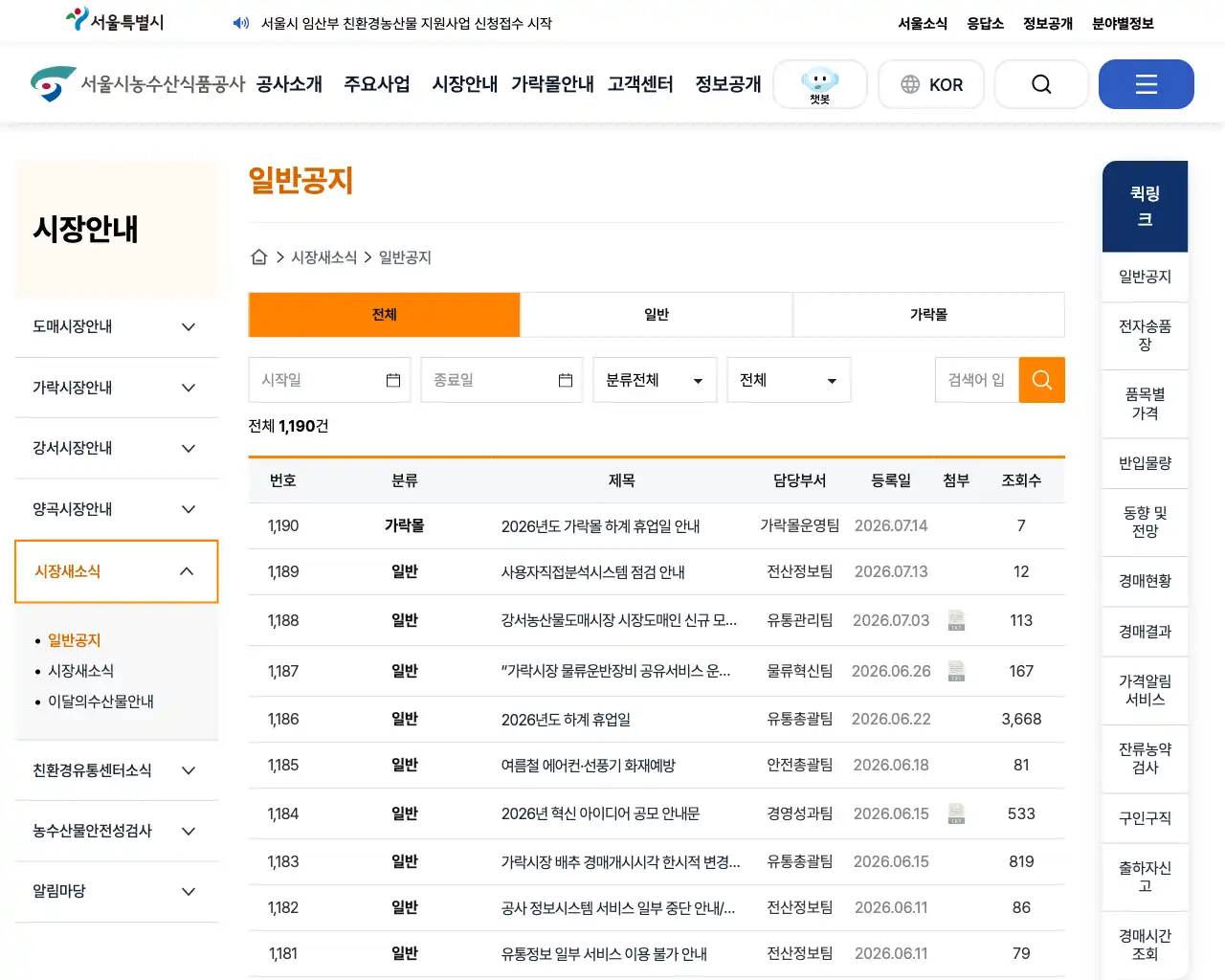Screen dimensions: 1225x980
Task: Click the orange search button
Action: (x=1042, y=380)
